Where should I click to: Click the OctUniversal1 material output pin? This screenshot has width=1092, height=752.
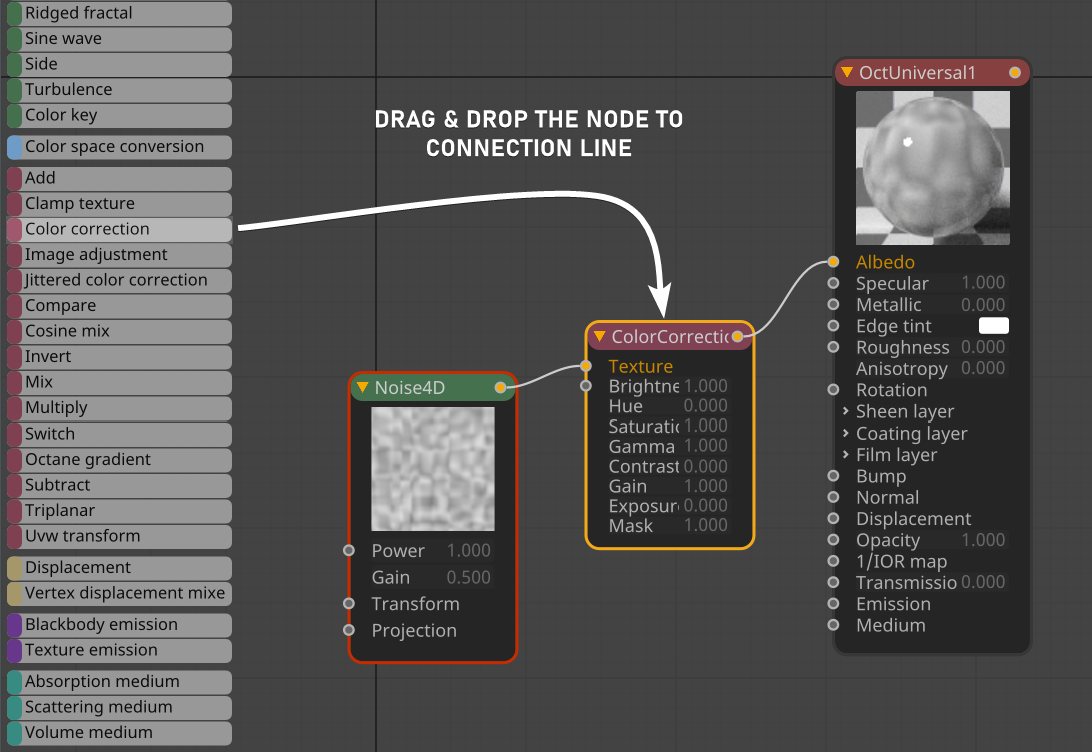click(1015, 72)
